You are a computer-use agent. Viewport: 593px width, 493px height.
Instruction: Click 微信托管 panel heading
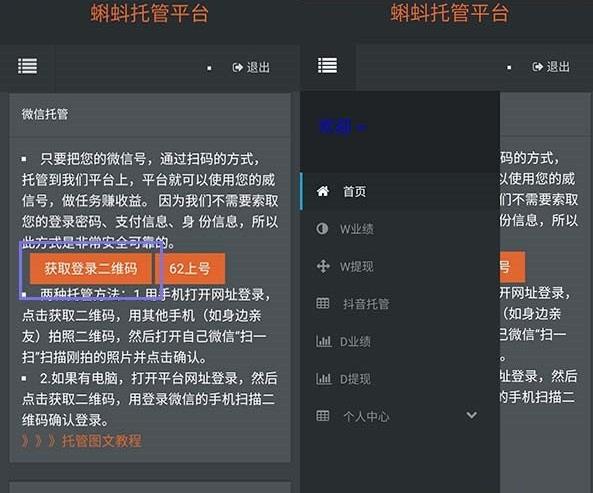click(45, 114)
